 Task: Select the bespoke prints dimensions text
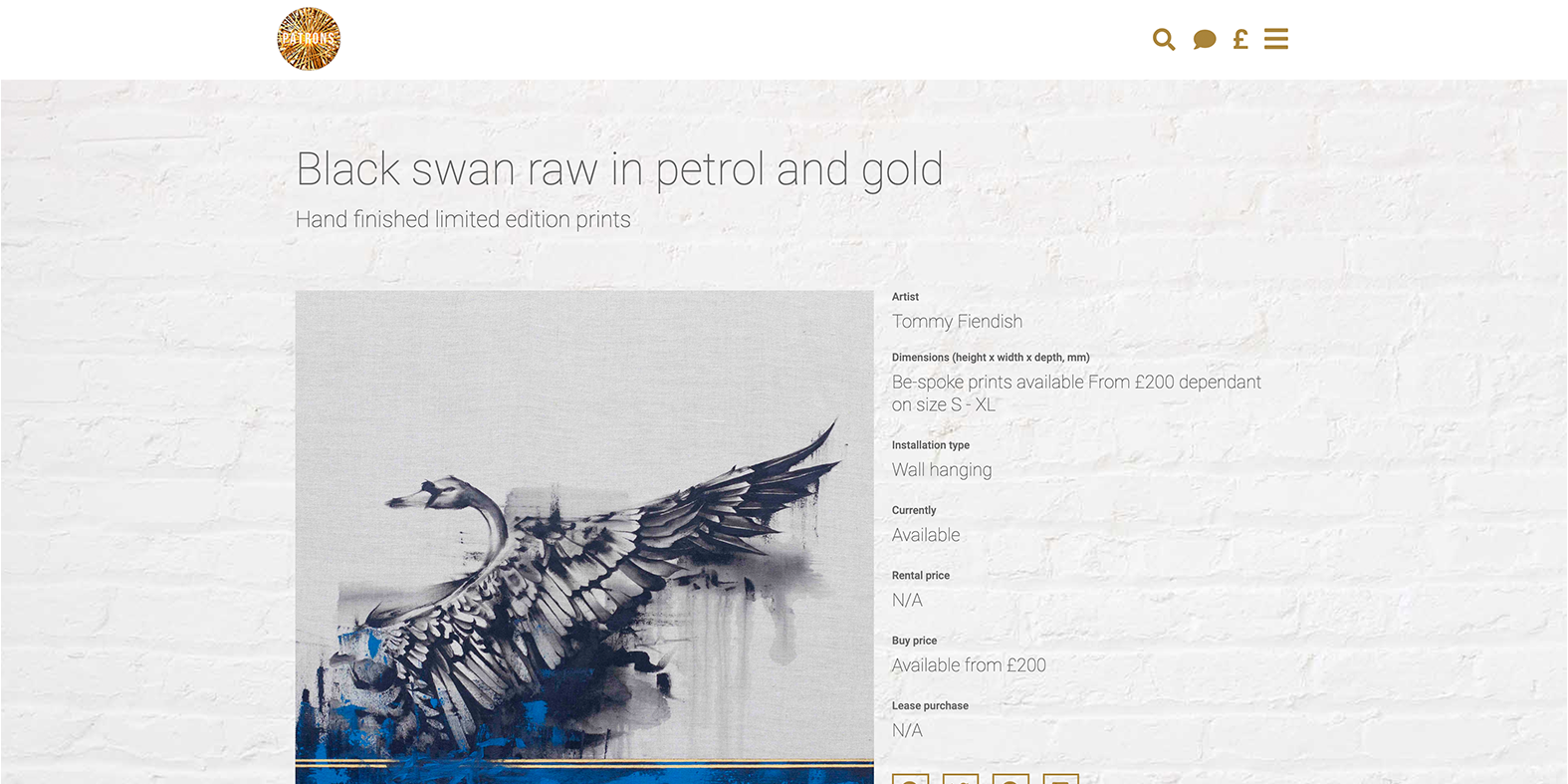[1076, 392]
